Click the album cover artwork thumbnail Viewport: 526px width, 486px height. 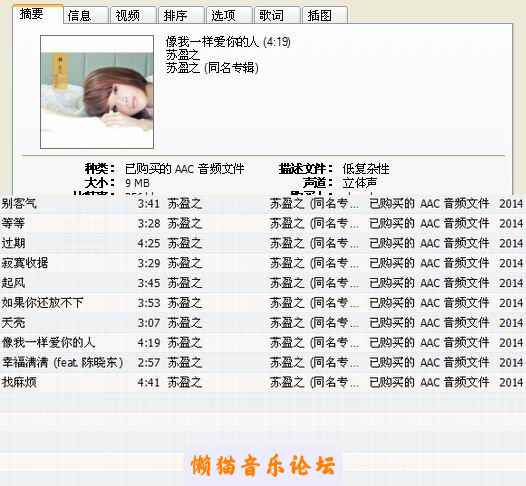tap(97, 92)
